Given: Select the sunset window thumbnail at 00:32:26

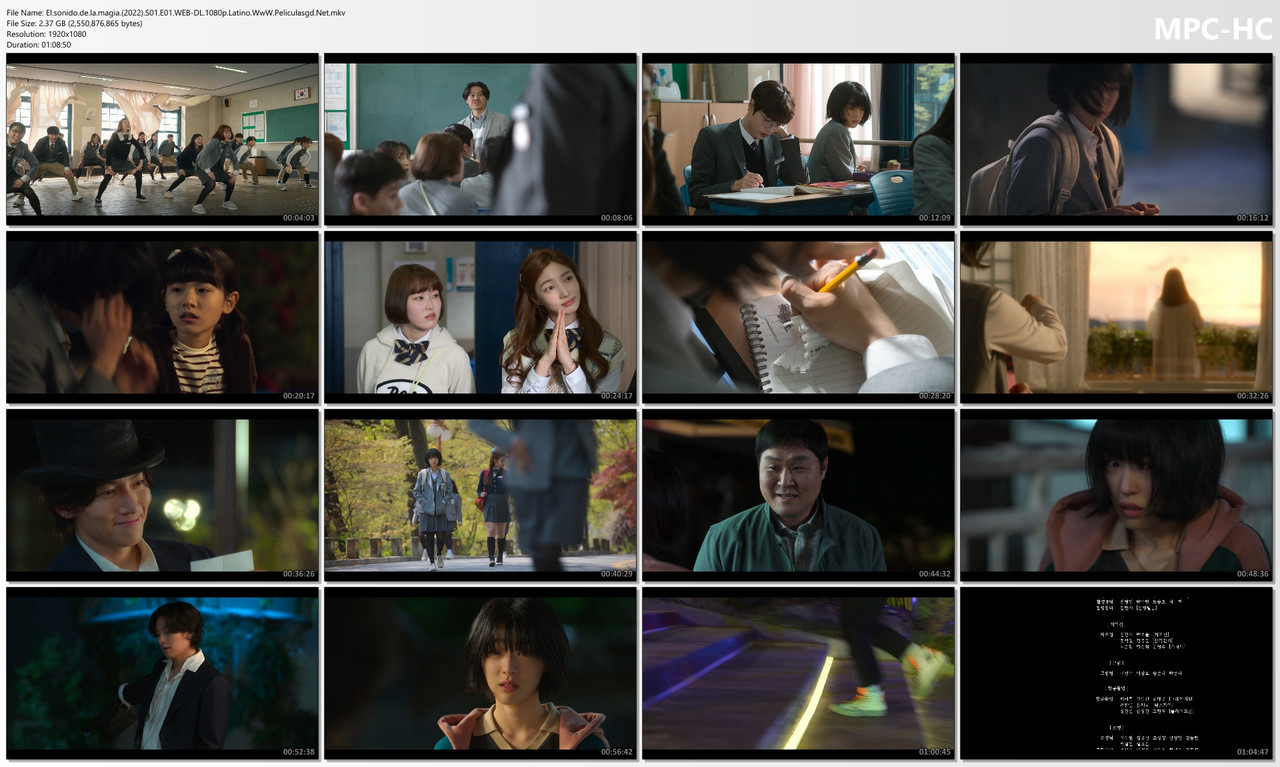Looking at the screenshot, I should point(1116,317).
